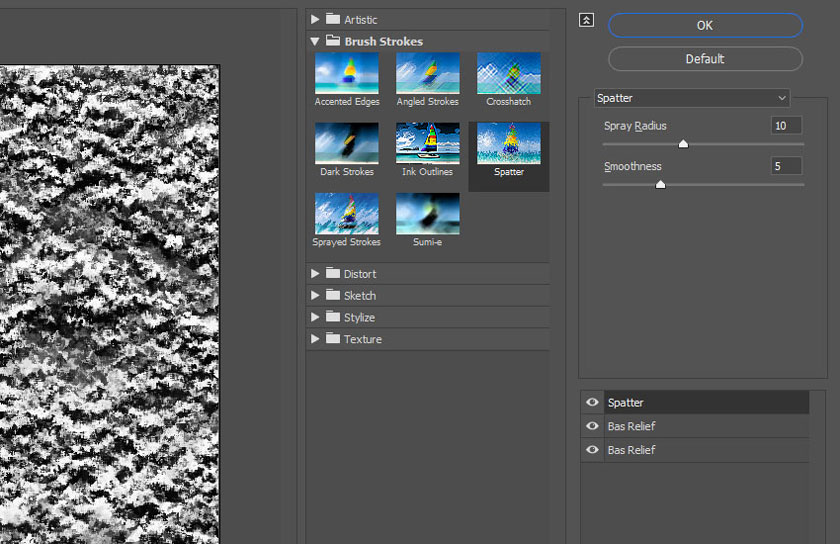Click the Texture folder icon
This screenshot has height=544, width=840.
(333, 338)
